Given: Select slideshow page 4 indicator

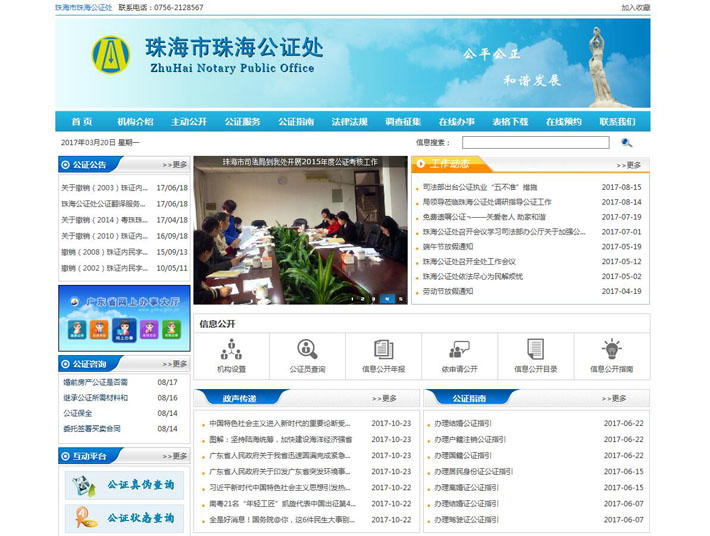Looking at the screenshot, I should 387,299.
